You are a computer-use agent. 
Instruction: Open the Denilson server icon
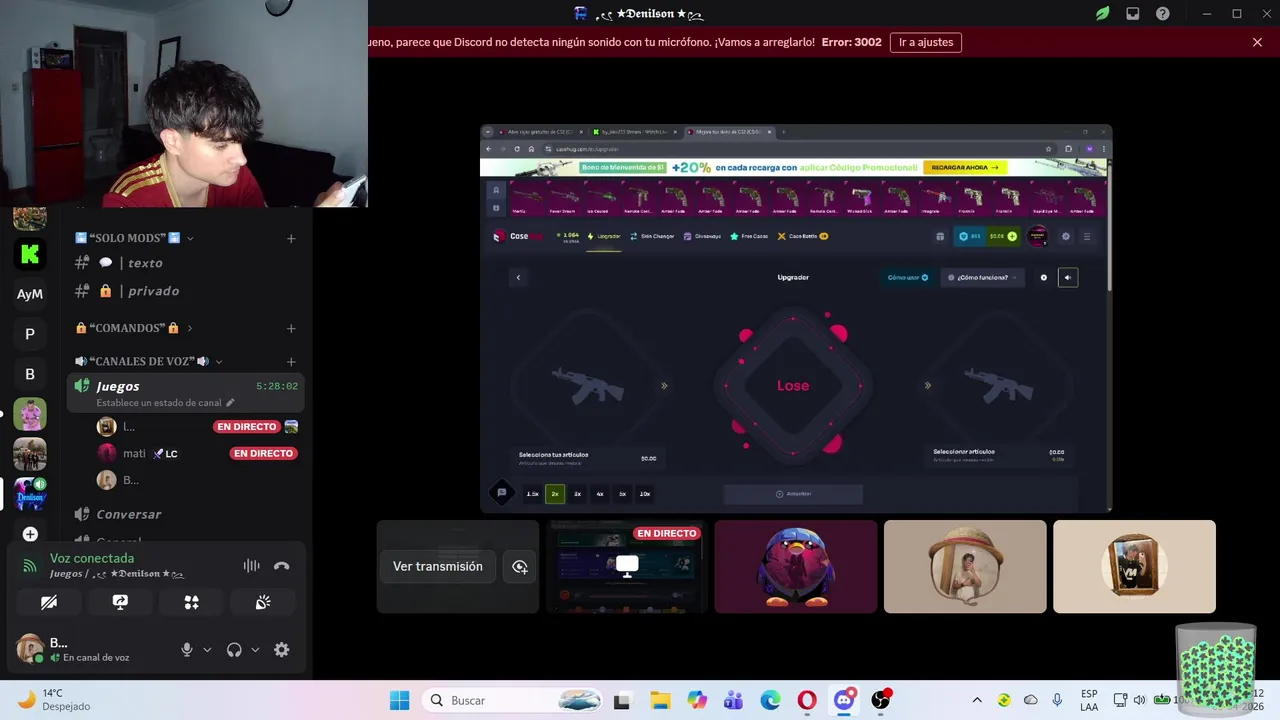(x=30, y=494)
